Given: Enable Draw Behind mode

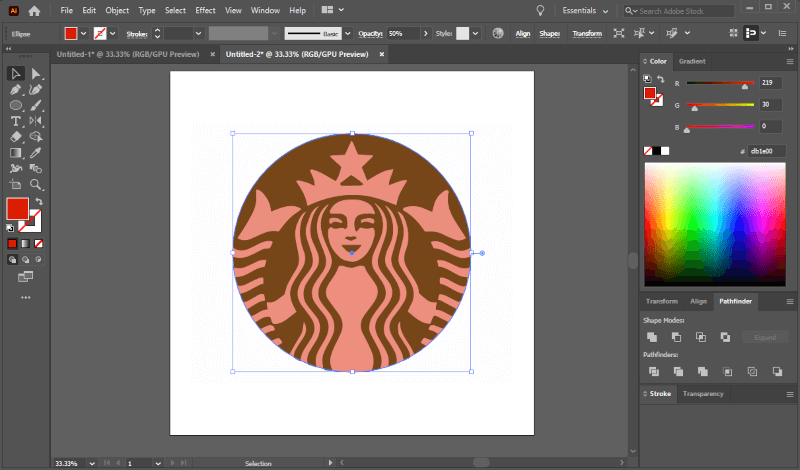Looking at the screenshot, I should [26, 260].
